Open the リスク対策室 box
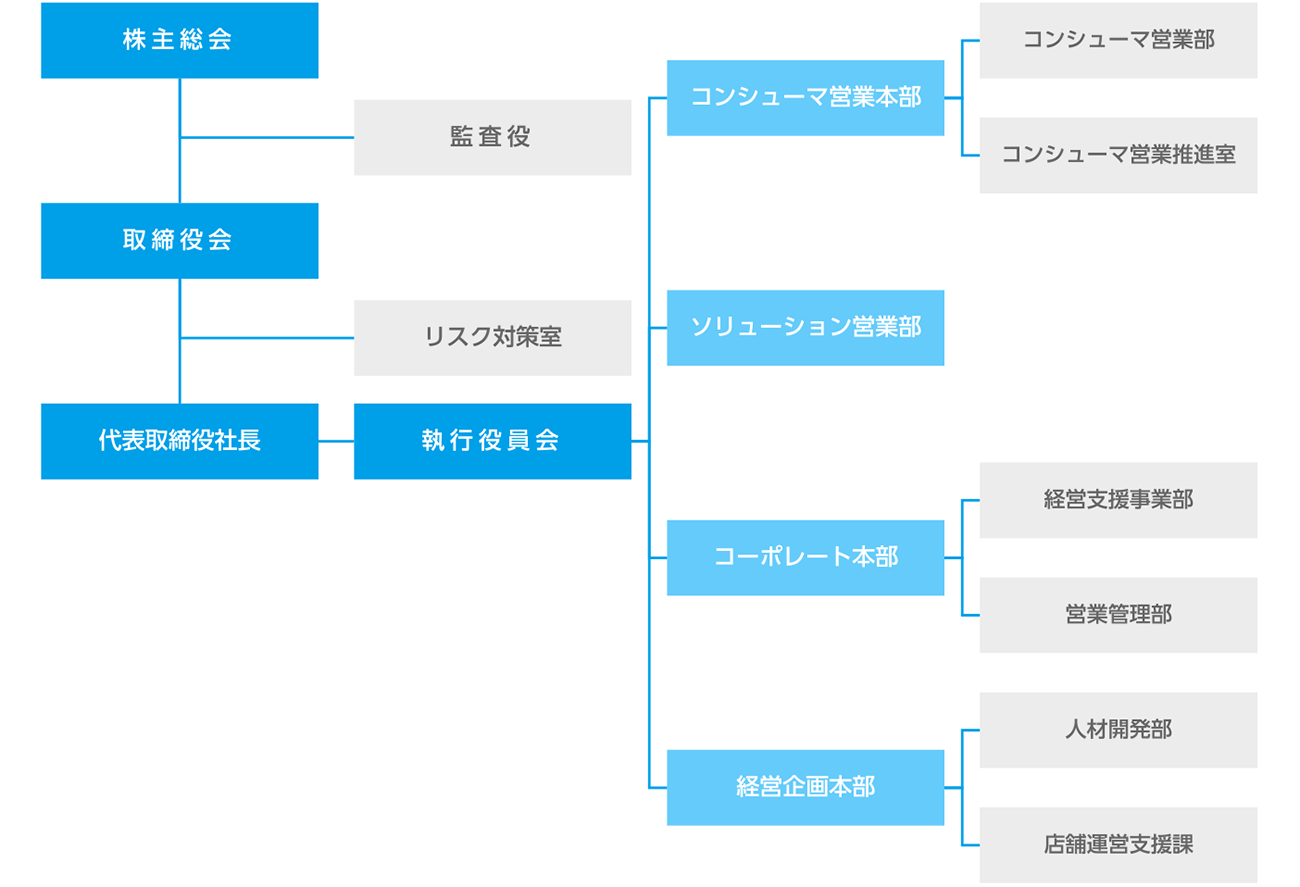Image resolution: width=1300 pixels, height=887 pixels. (x=492, y=338)
